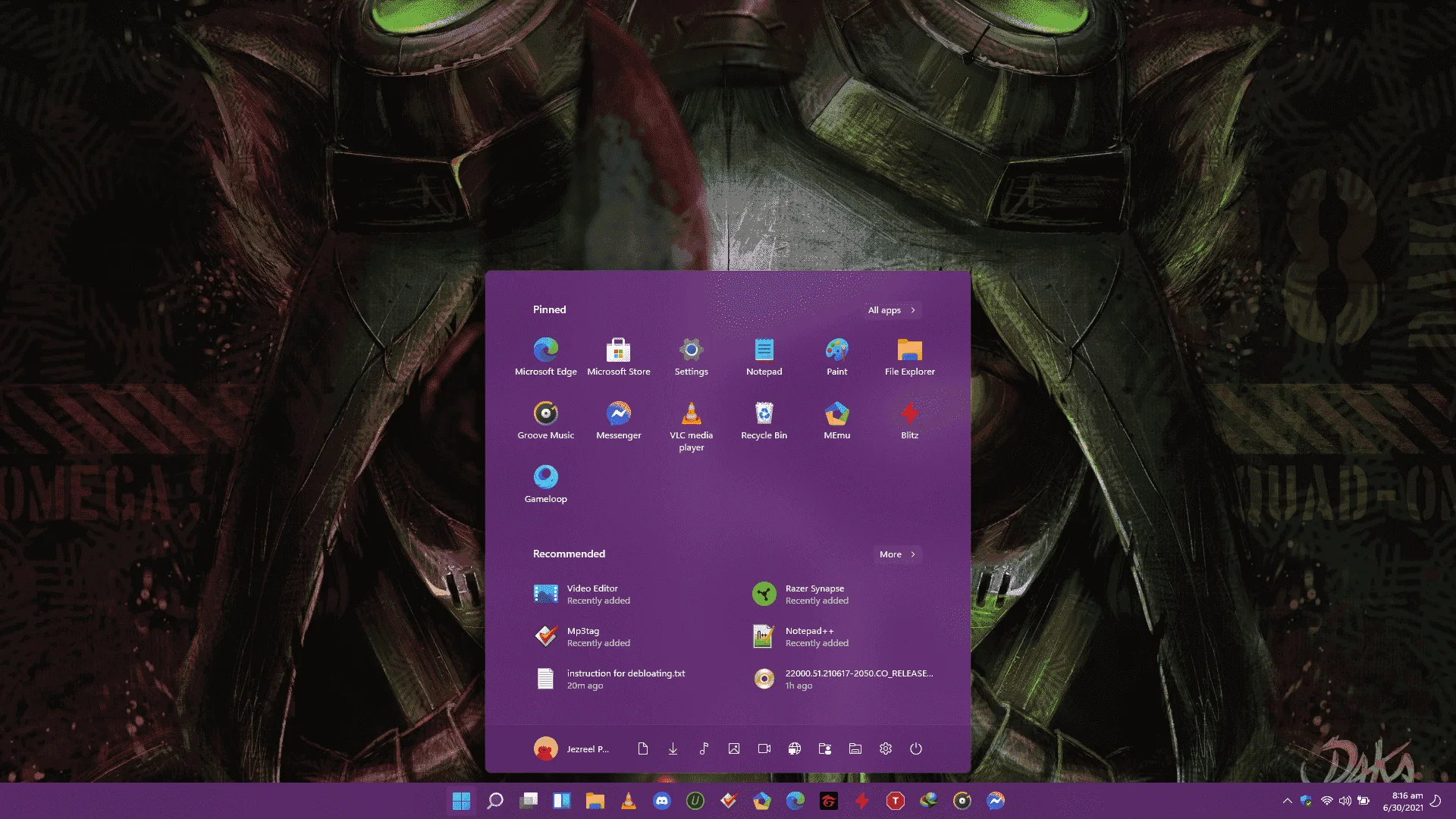
Task: Open the Downloads folder icon in Start footer
Action: [x=673, y=749]
